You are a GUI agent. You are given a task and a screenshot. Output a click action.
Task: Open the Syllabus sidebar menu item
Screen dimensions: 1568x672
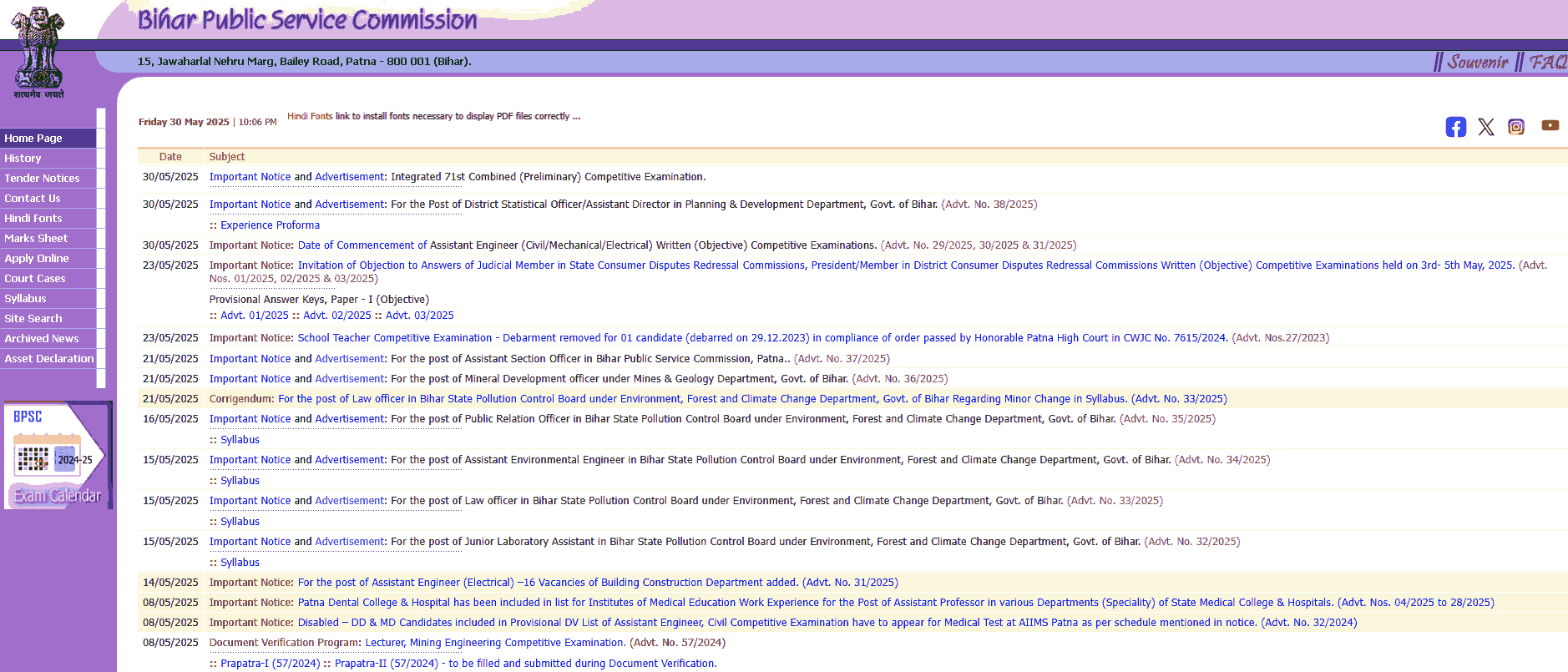[x=48, y=299]
